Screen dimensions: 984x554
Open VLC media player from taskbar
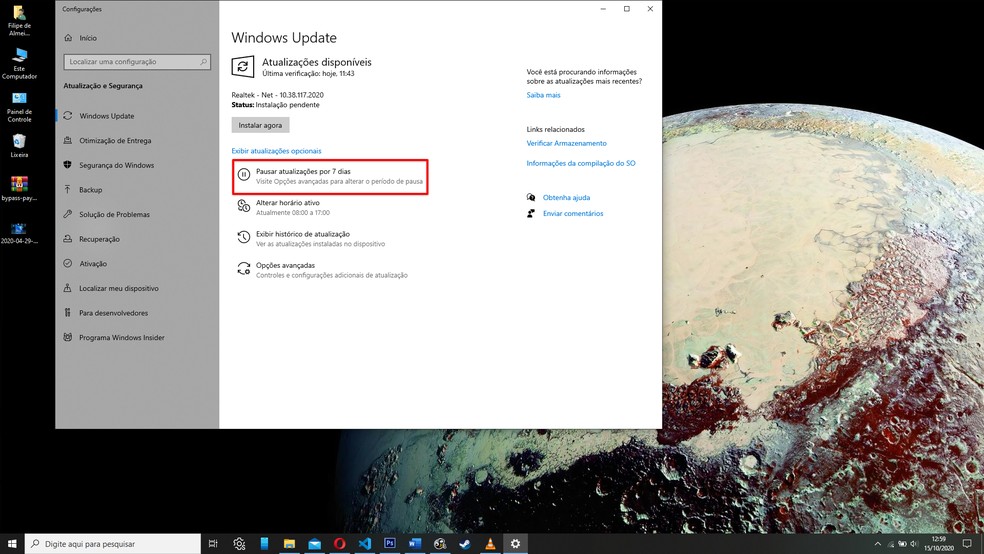point(490,543)
